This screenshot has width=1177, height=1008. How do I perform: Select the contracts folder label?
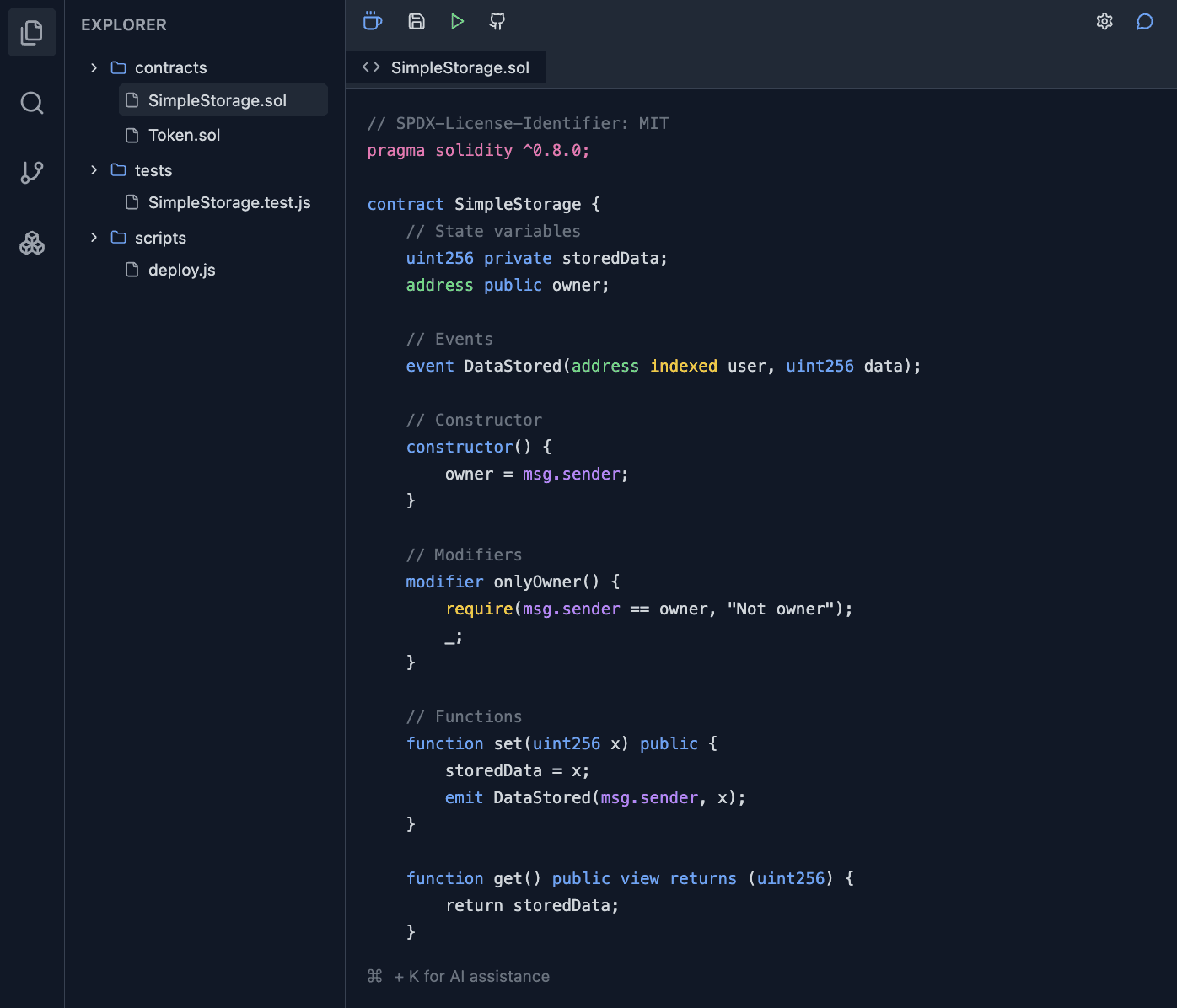click(x=170, y=67)
